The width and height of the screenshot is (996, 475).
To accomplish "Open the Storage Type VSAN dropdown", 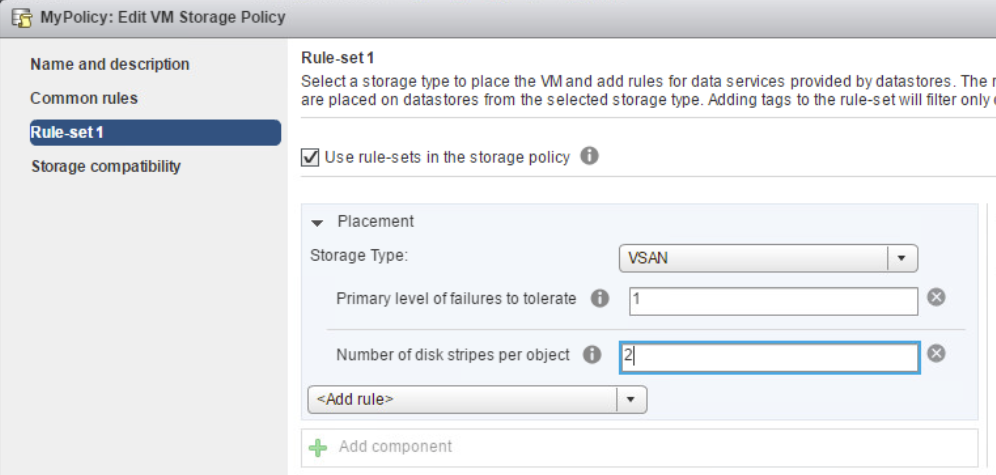I will [768, 258].
